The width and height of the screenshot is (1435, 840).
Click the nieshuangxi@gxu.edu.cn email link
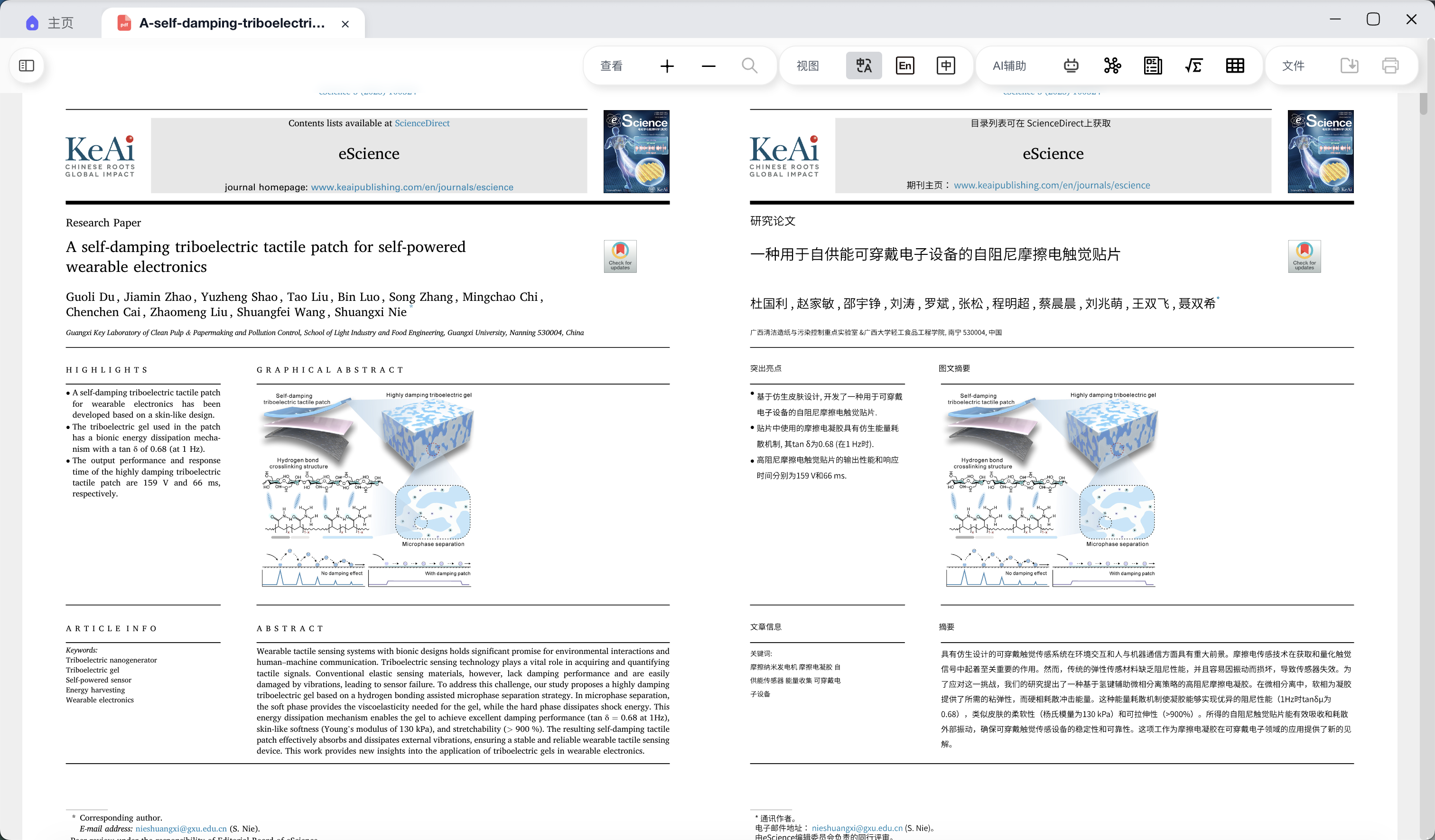click(180, 829)
